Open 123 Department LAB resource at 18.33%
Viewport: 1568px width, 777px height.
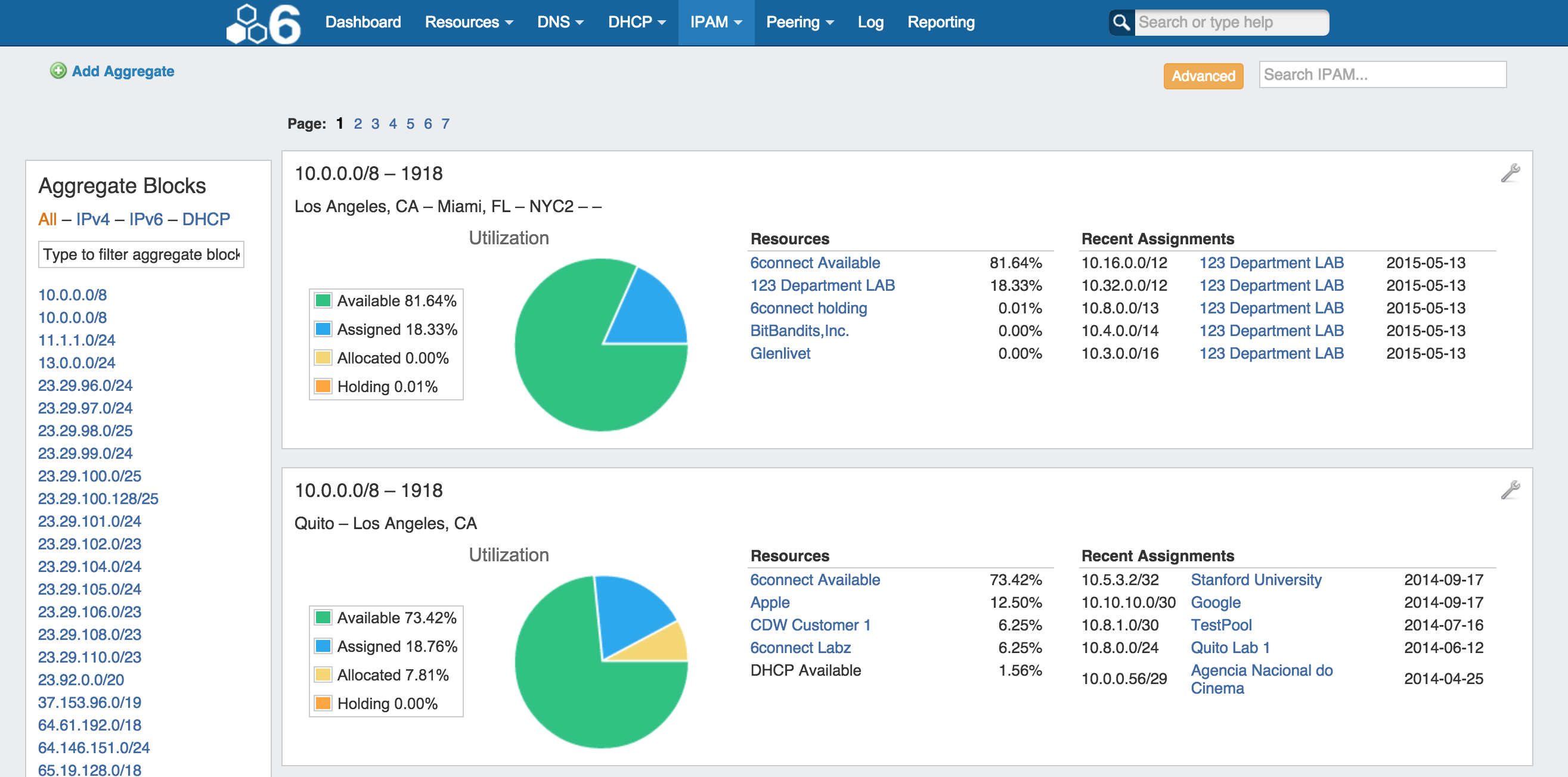[x=822, y=285]
